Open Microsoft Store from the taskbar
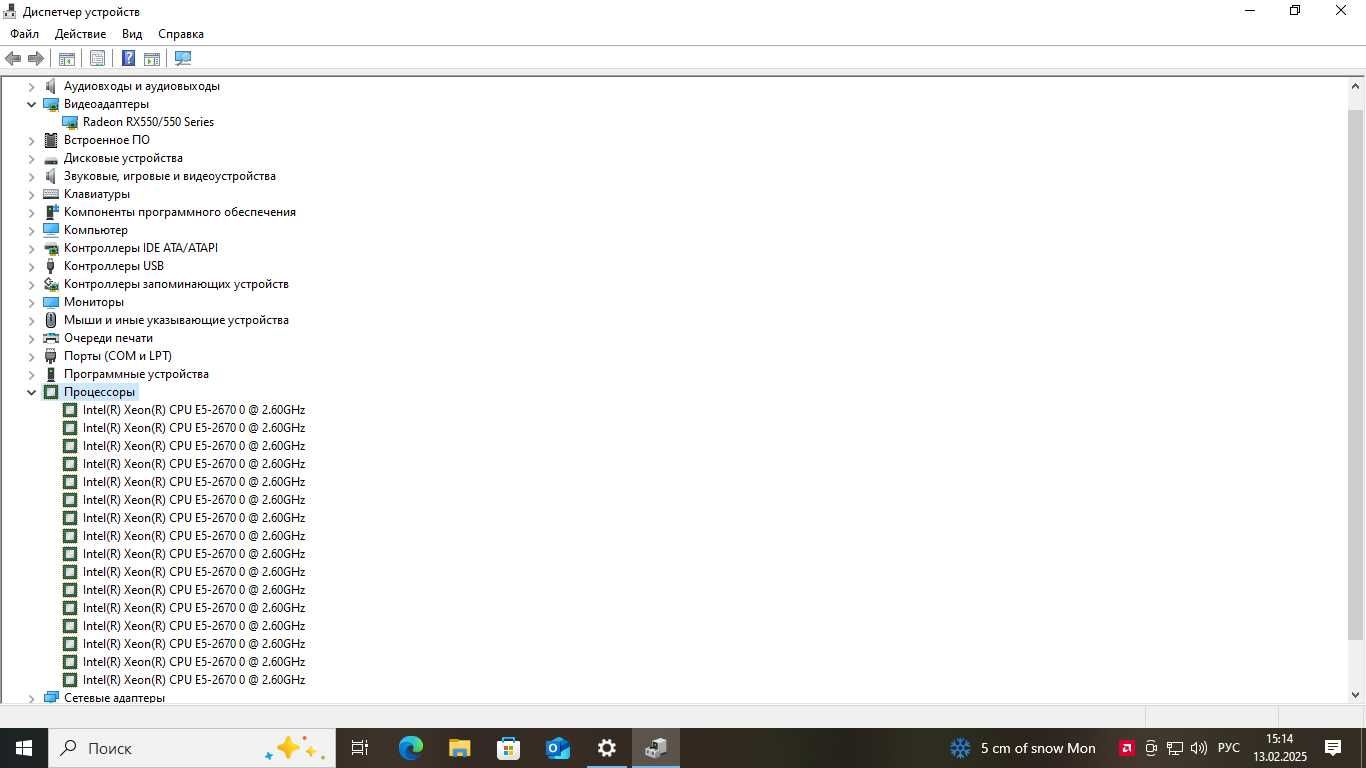 tap(508, 748)
